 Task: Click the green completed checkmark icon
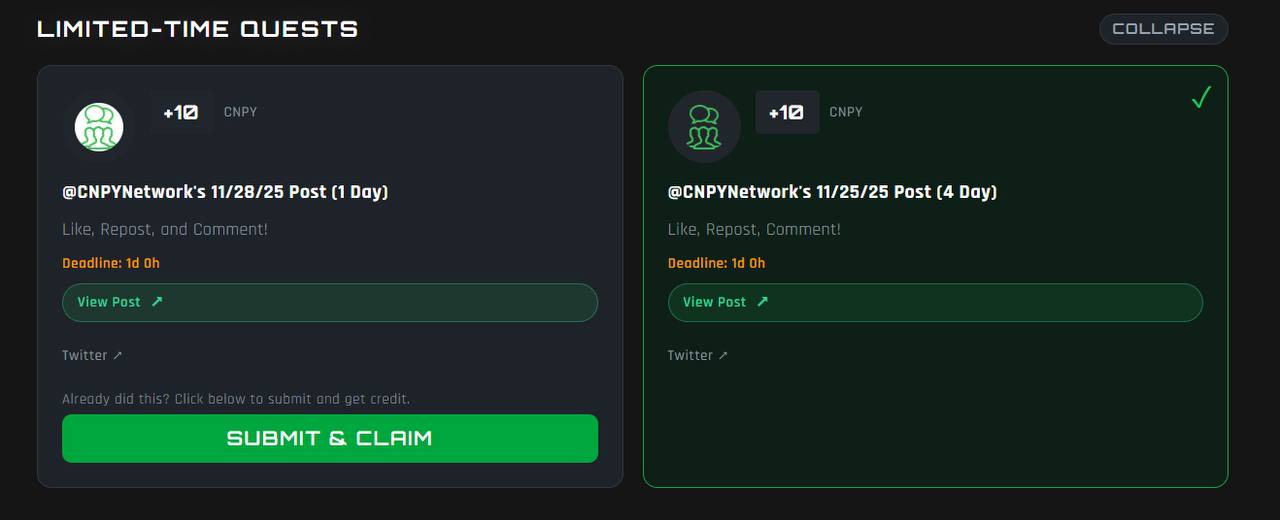(1201, 98)
